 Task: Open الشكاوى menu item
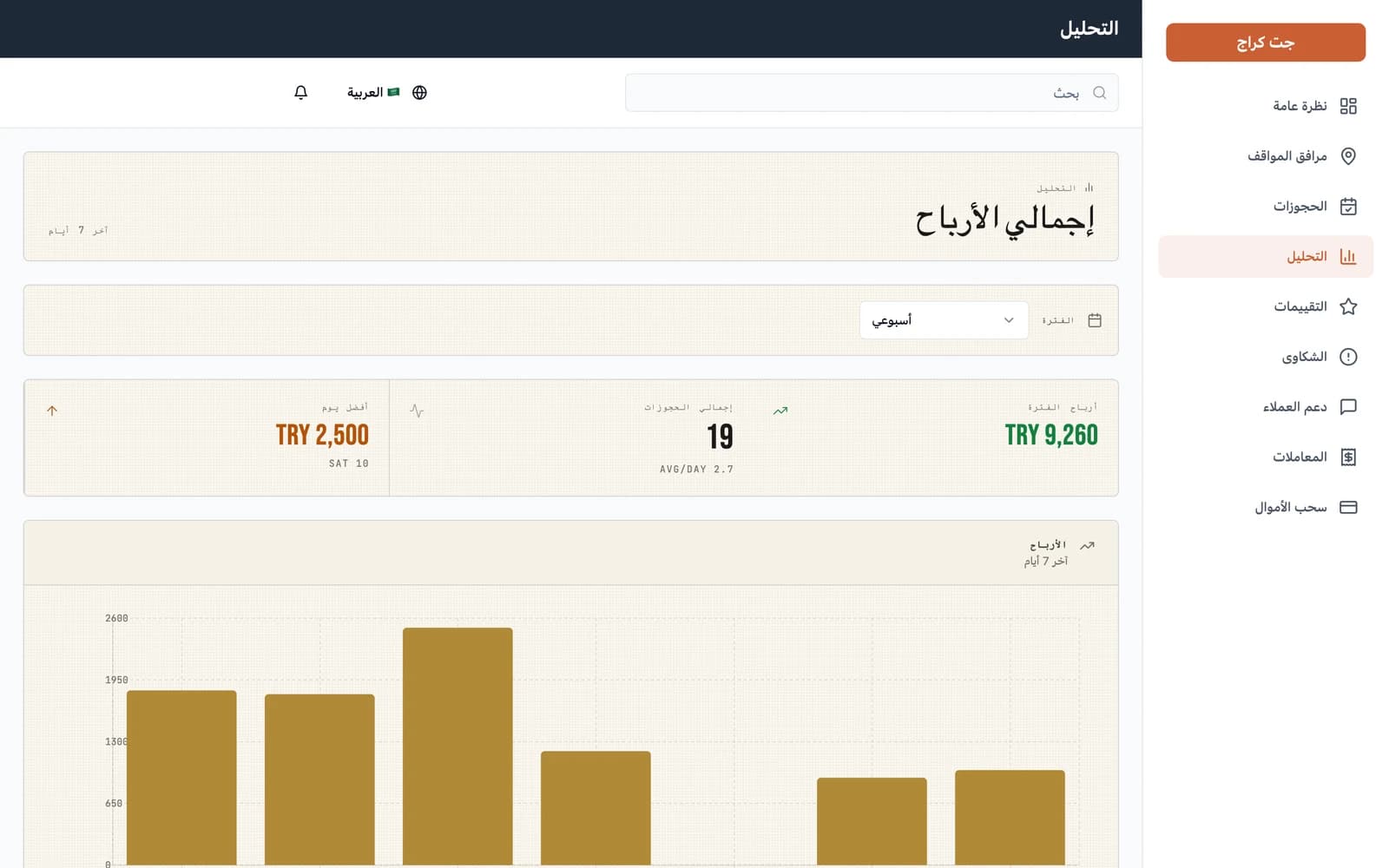1266,357
